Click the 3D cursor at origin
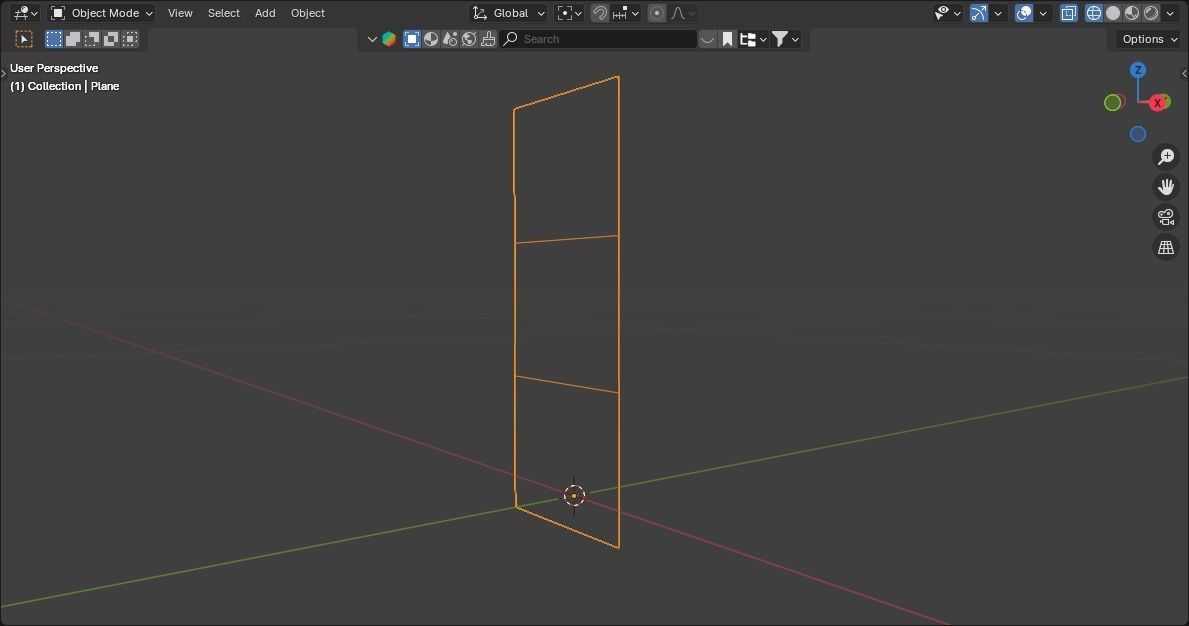1189x626 pixels. tap(574, 496)
